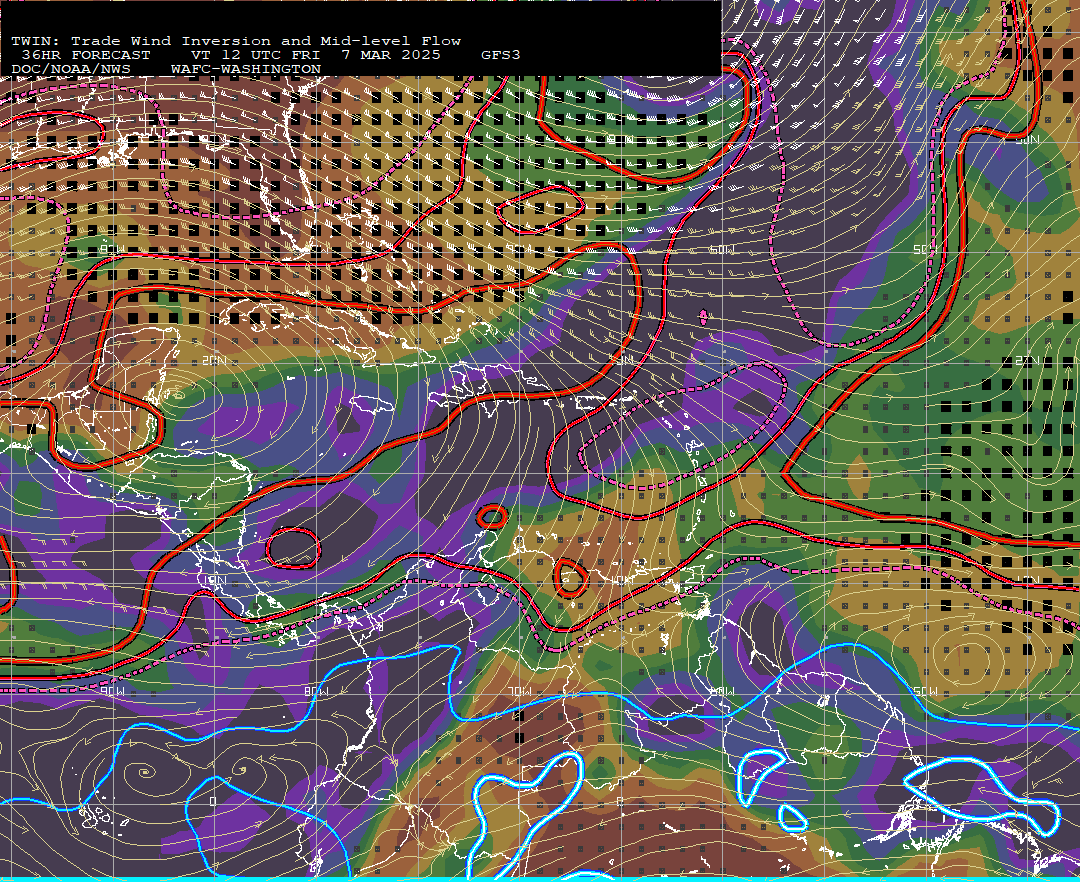Click the 'TWIN: Trade Wind Inversion and Mid-level Flow' title
The width and height of the screenshot is (1080, 882).
[236, 41]
